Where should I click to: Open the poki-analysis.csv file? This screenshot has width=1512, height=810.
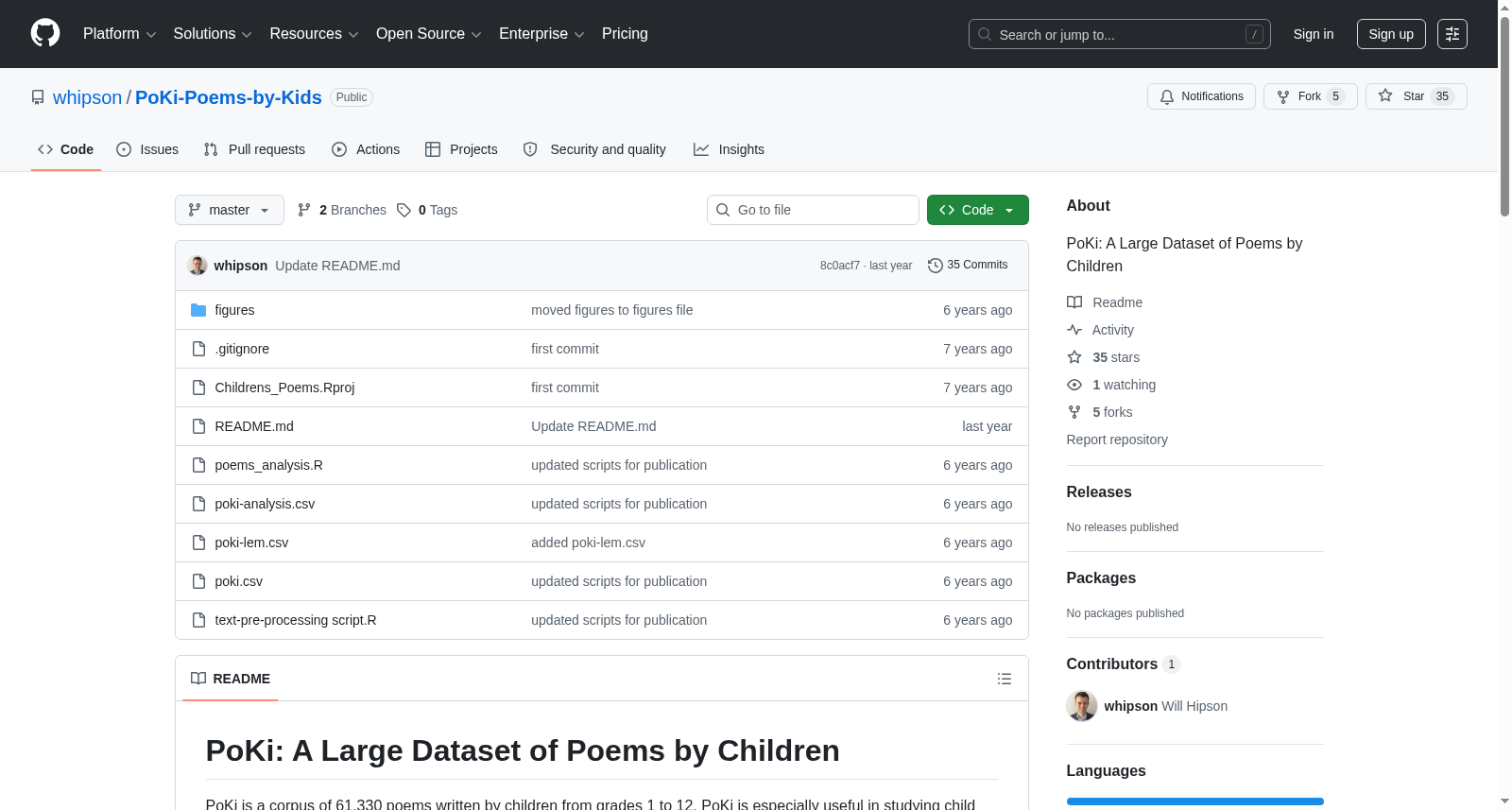coord(265,504)
